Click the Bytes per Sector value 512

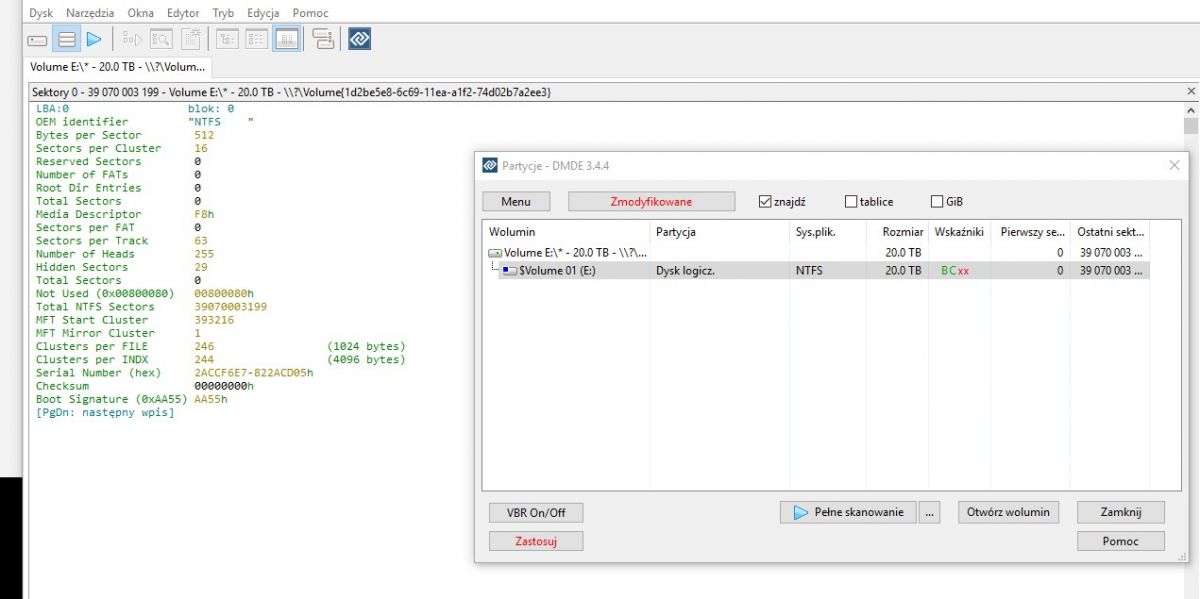204,135
